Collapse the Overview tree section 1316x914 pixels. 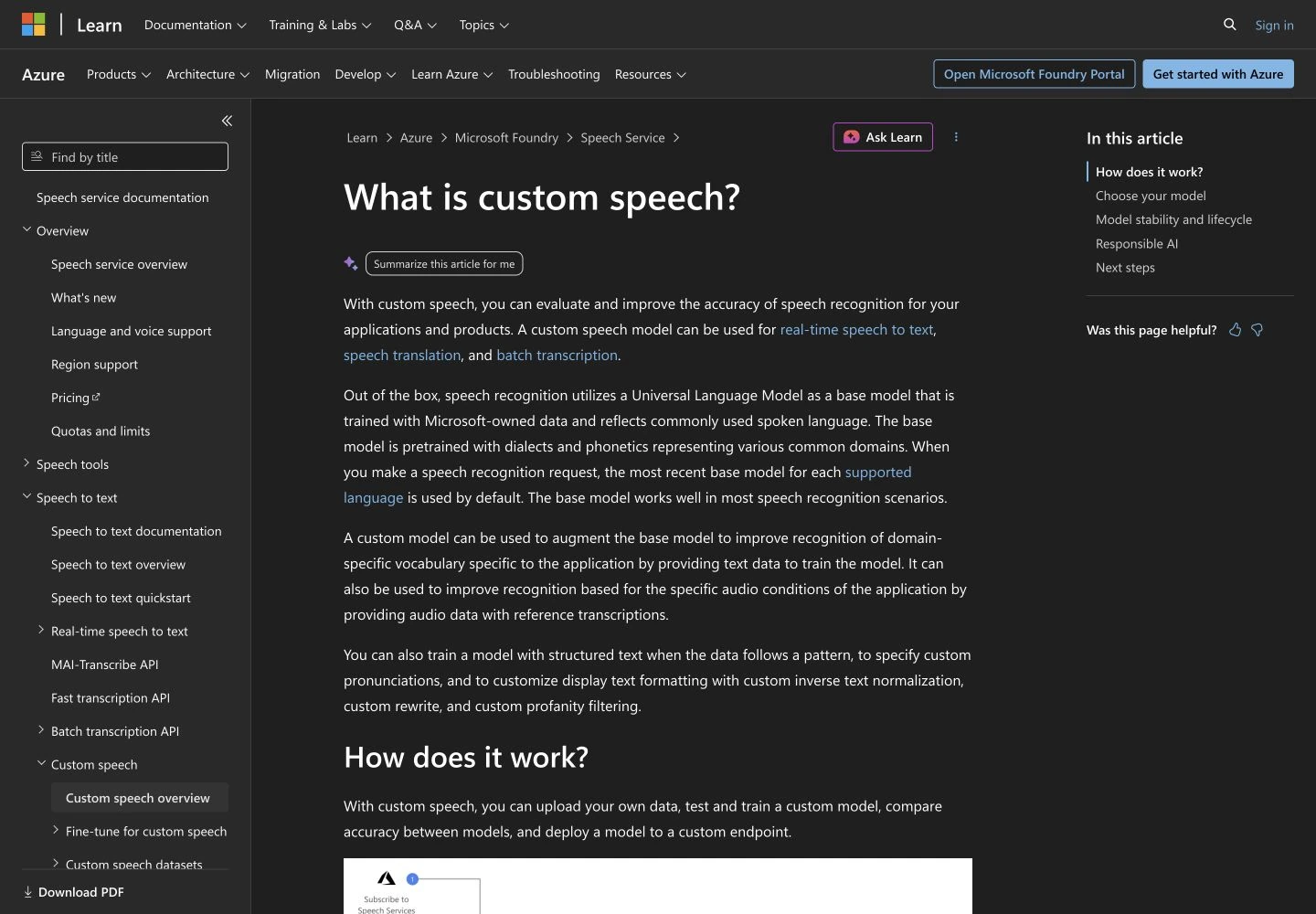pos(27,230)
